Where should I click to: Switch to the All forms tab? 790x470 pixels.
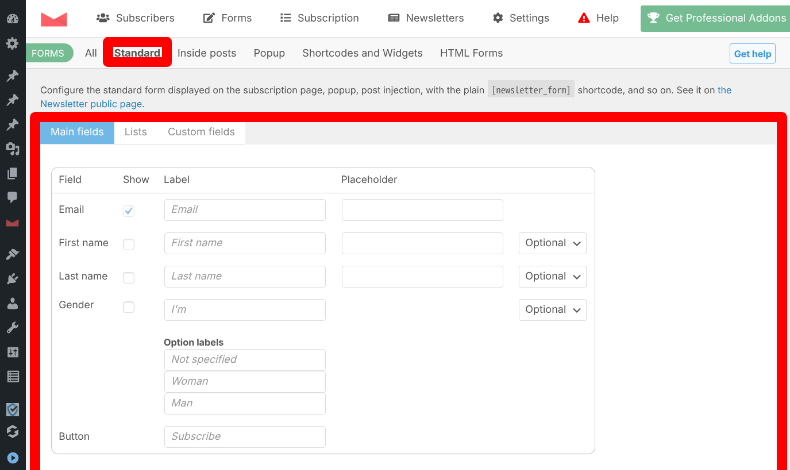point(91,53)
